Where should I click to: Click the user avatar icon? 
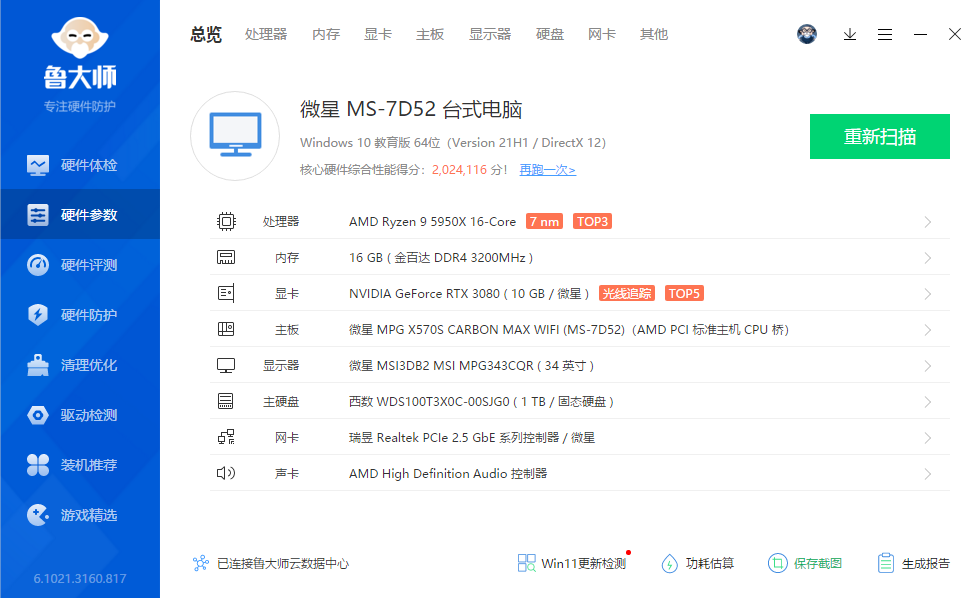pyautogui.click(x=807, y=34)
